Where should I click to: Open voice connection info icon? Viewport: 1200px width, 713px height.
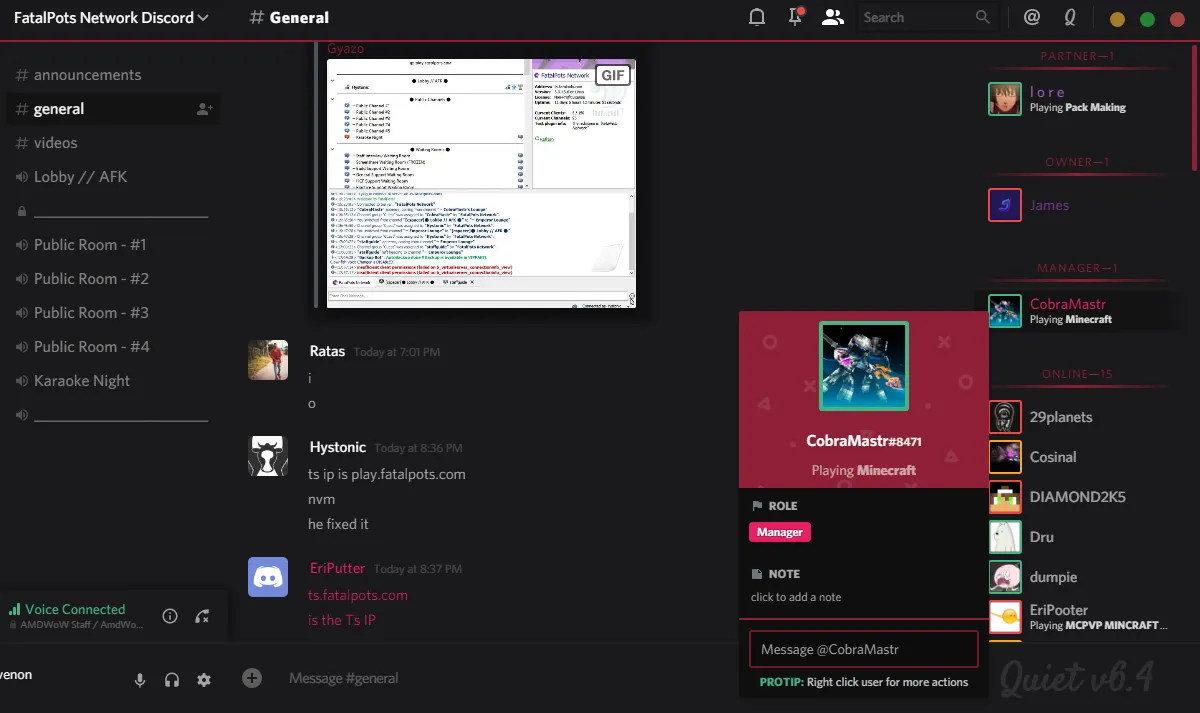(x=170, y=616)
